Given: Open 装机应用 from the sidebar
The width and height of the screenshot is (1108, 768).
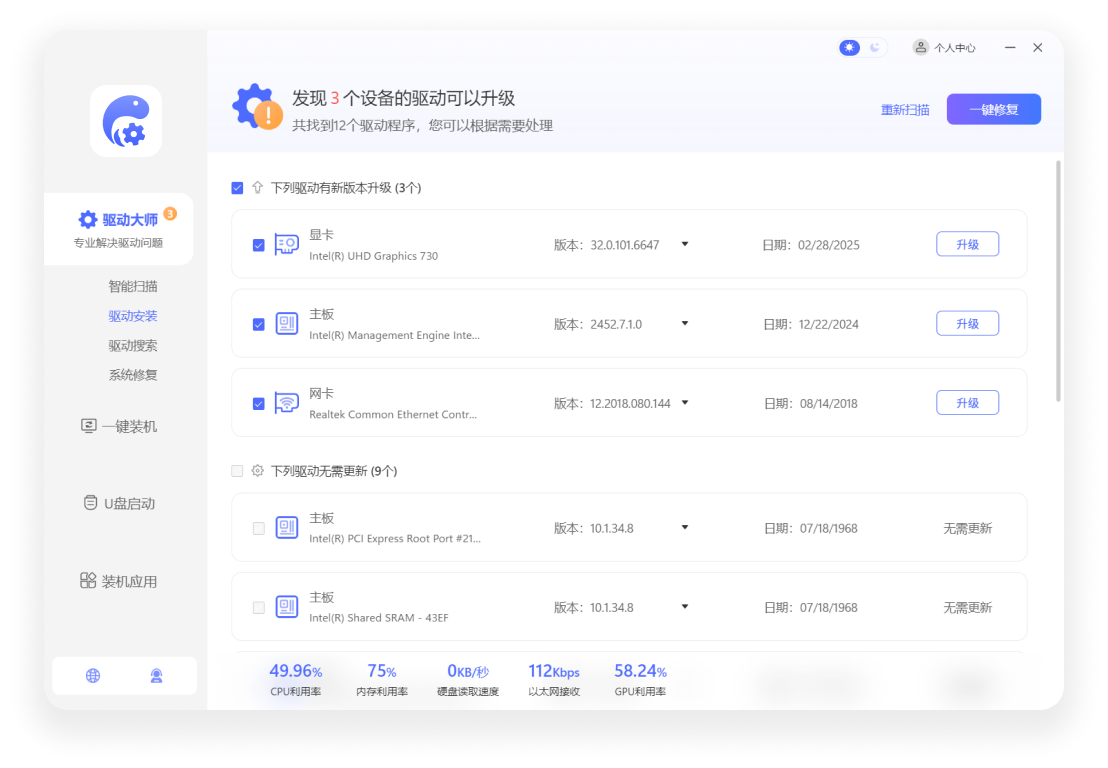Looking at the screenshot, I should [x=119, y=581].
